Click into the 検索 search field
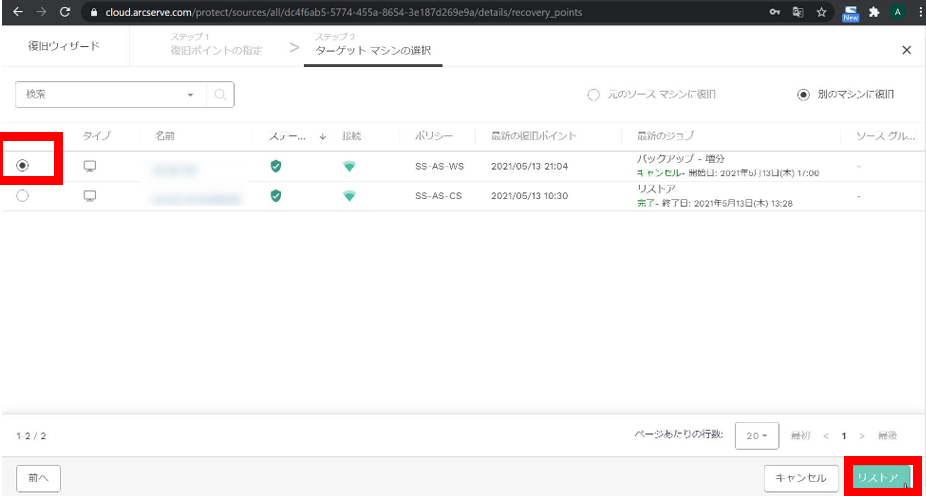Screen dimensions: 926x496 click(100, 95)
